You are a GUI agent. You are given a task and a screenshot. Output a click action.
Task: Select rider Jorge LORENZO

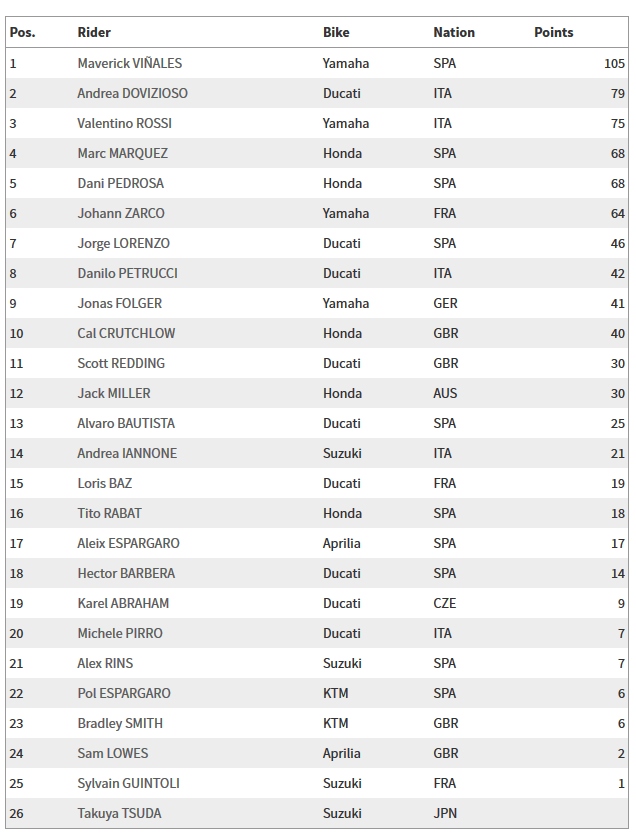coord(123,243)
